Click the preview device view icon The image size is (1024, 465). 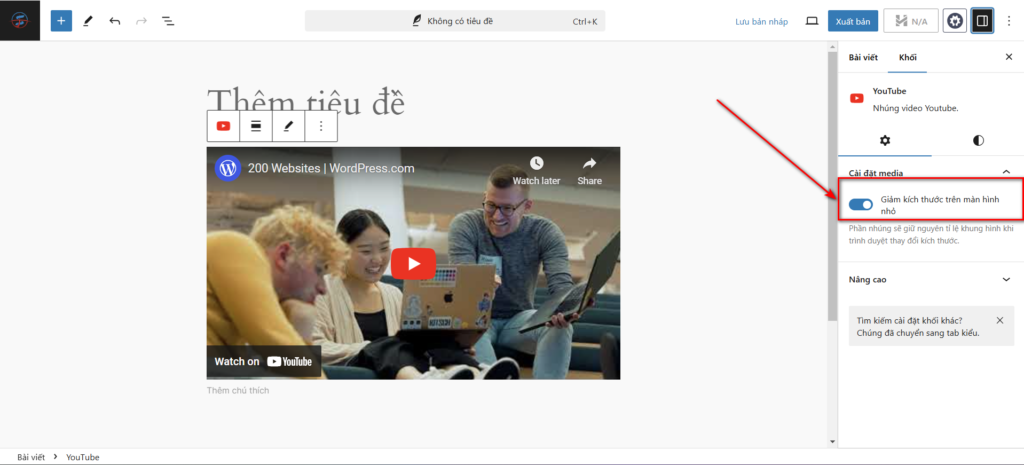click(811, 20)
